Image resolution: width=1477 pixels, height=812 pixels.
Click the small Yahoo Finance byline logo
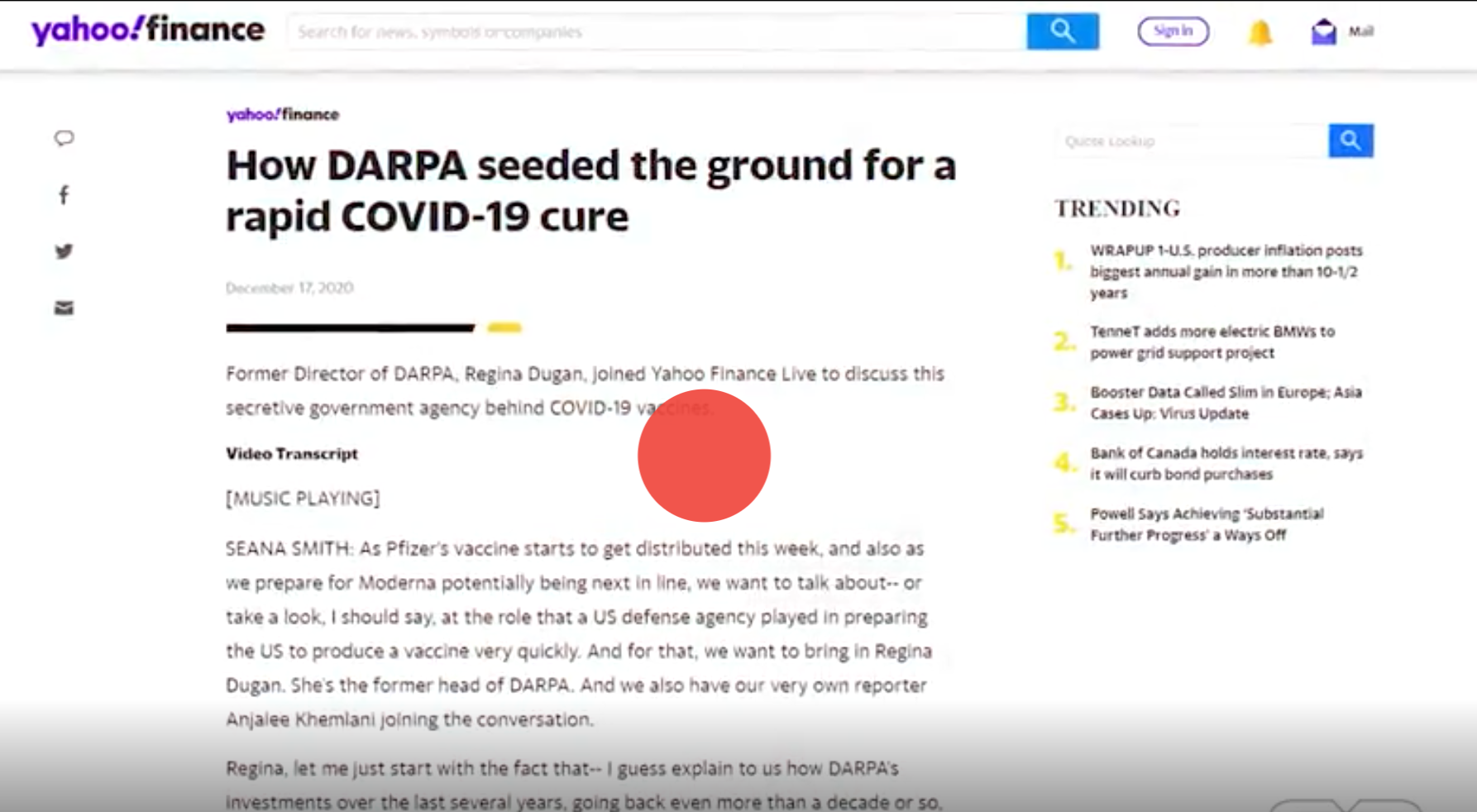283,114
